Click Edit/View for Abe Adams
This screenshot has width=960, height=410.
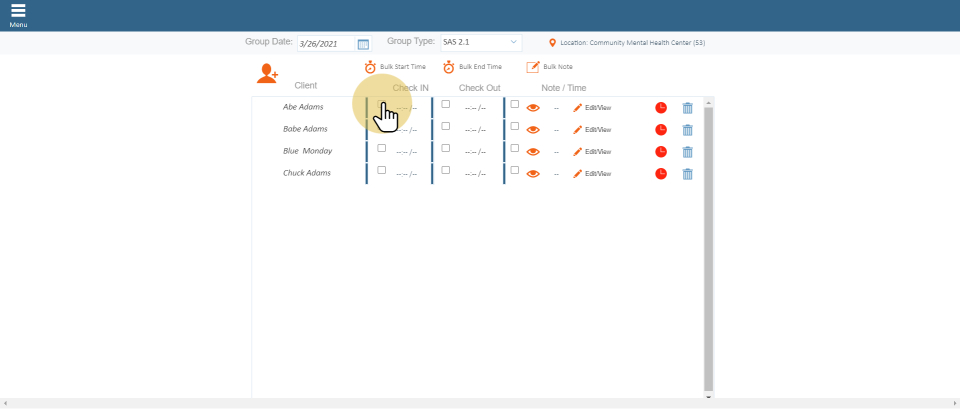pos(592,107)
